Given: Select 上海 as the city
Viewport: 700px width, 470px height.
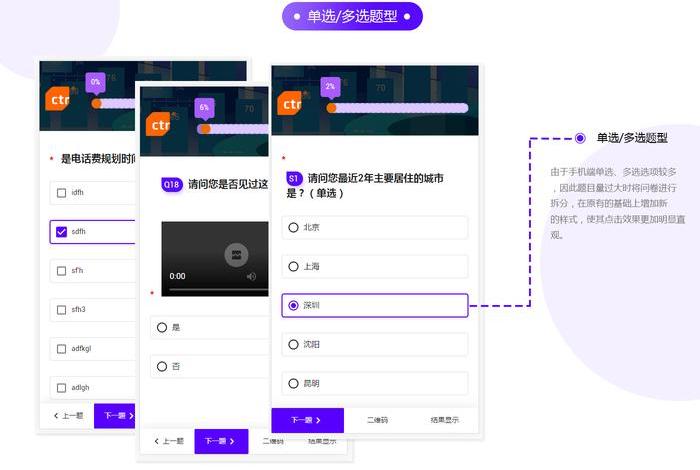Looking at the screenshot, I should [x=375, y=266].
